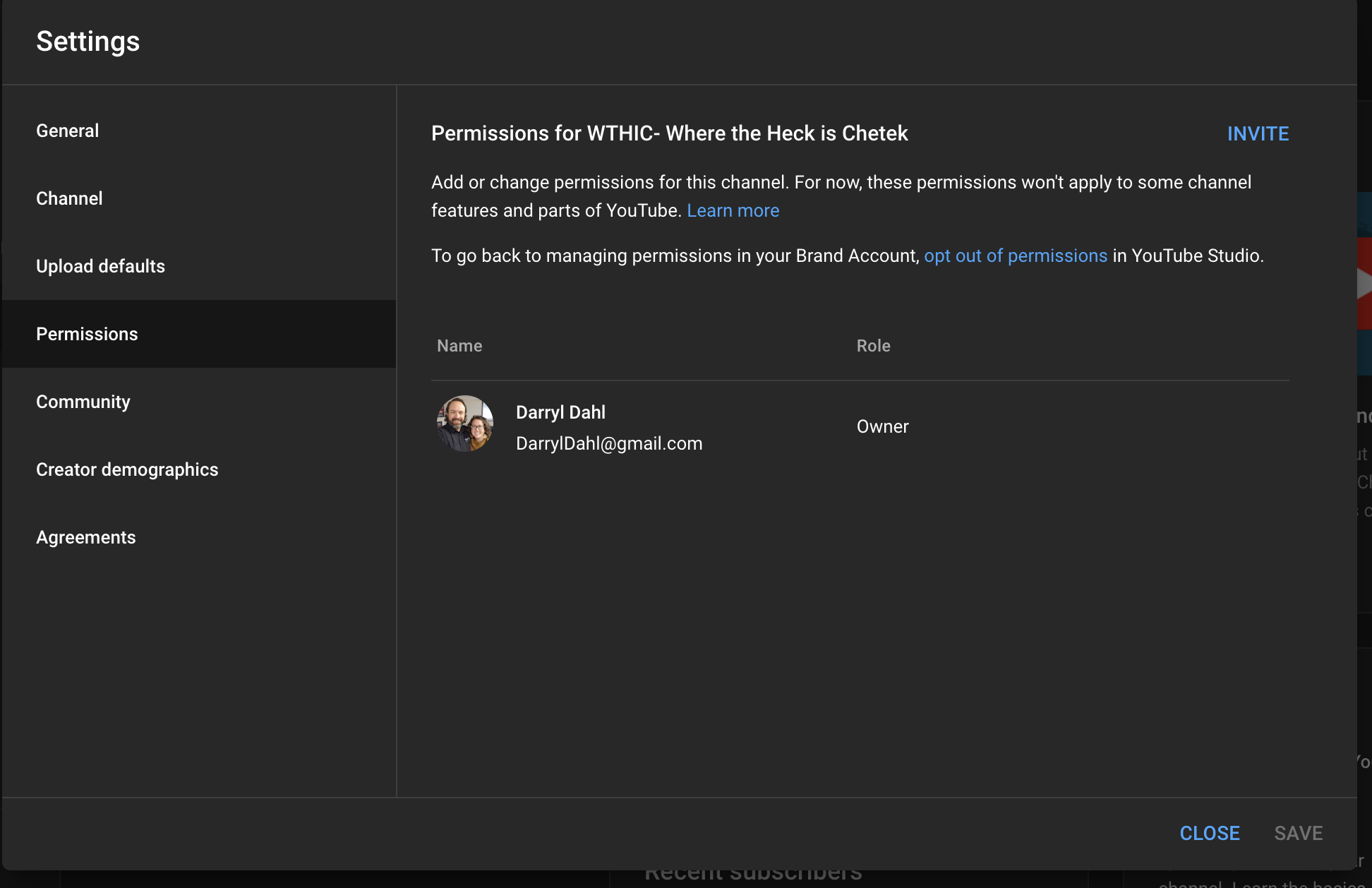Click the Community settings menu item

pos(83,401)
